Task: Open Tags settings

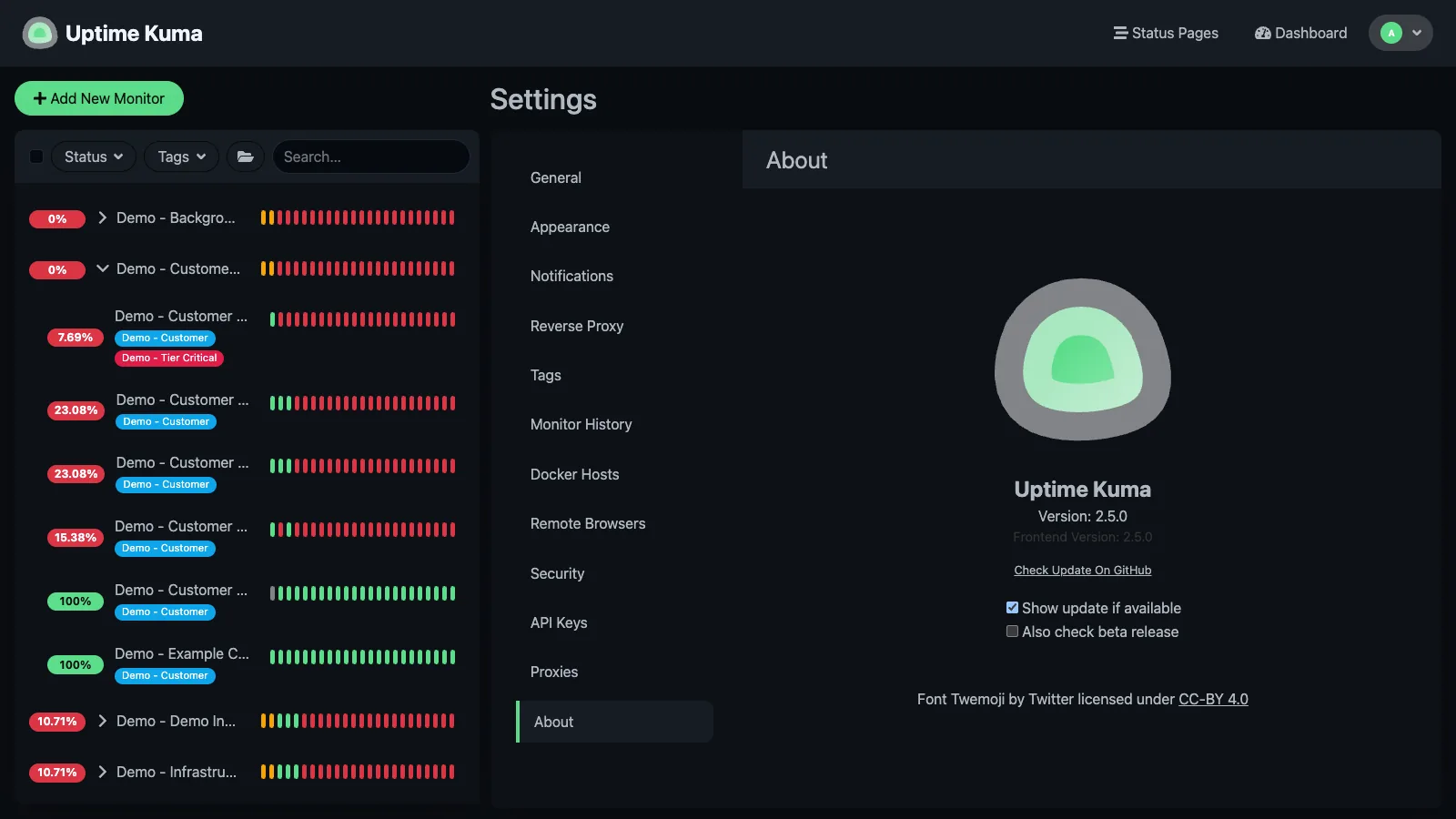Action: (x=614, y=375)
